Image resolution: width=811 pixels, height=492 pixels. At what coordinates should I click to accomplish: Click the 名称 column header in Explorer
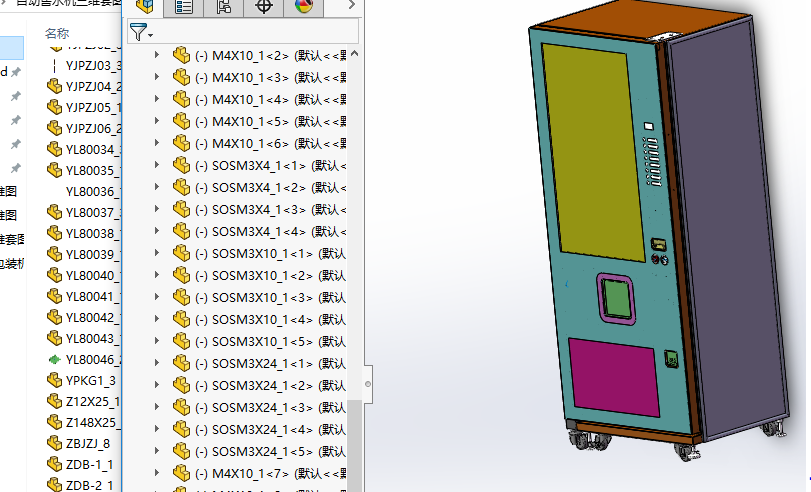click(x=57, y=34)
